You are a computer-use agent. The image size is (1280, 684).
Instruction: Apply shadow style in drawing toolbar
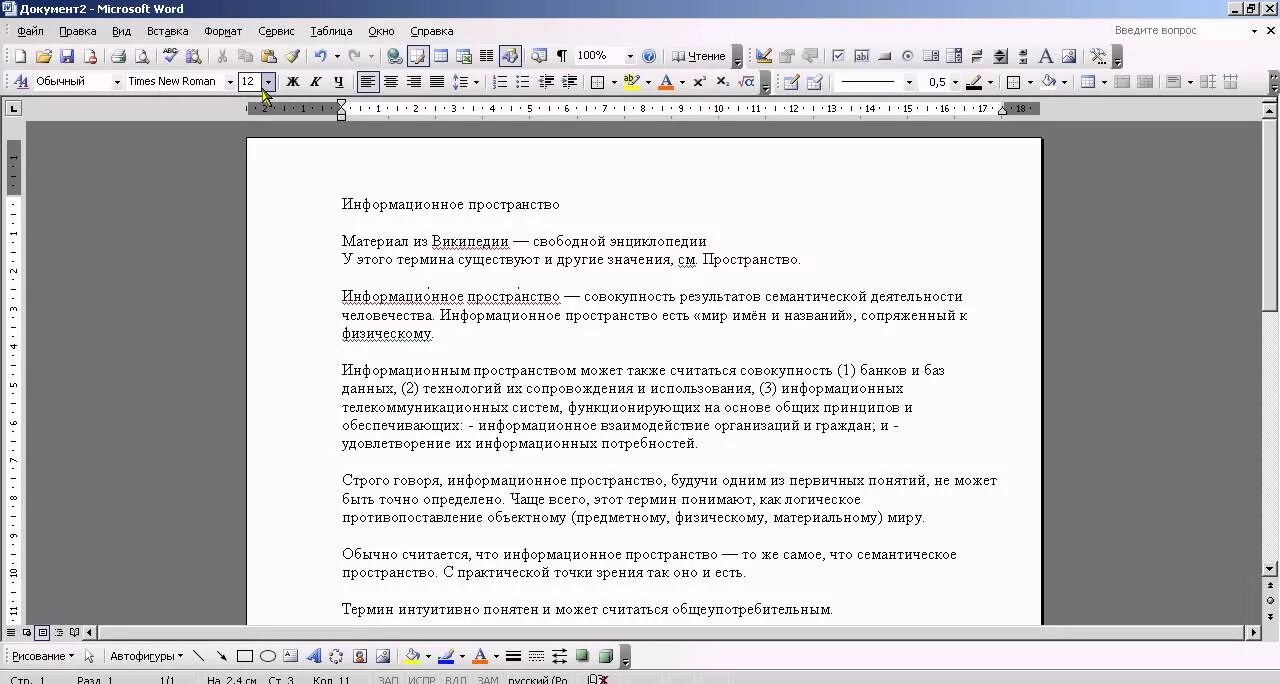click(x=582, y=656)
